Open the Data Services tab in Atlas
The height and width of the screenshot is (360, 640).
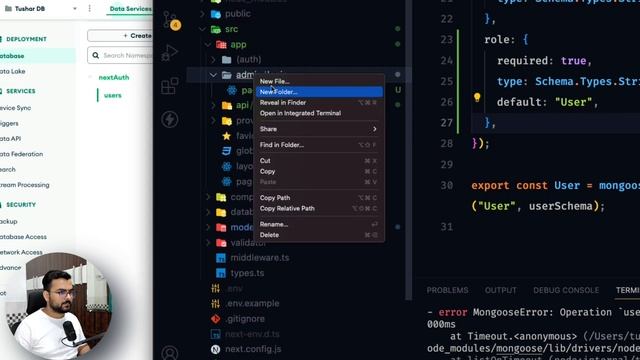[130, 9]
